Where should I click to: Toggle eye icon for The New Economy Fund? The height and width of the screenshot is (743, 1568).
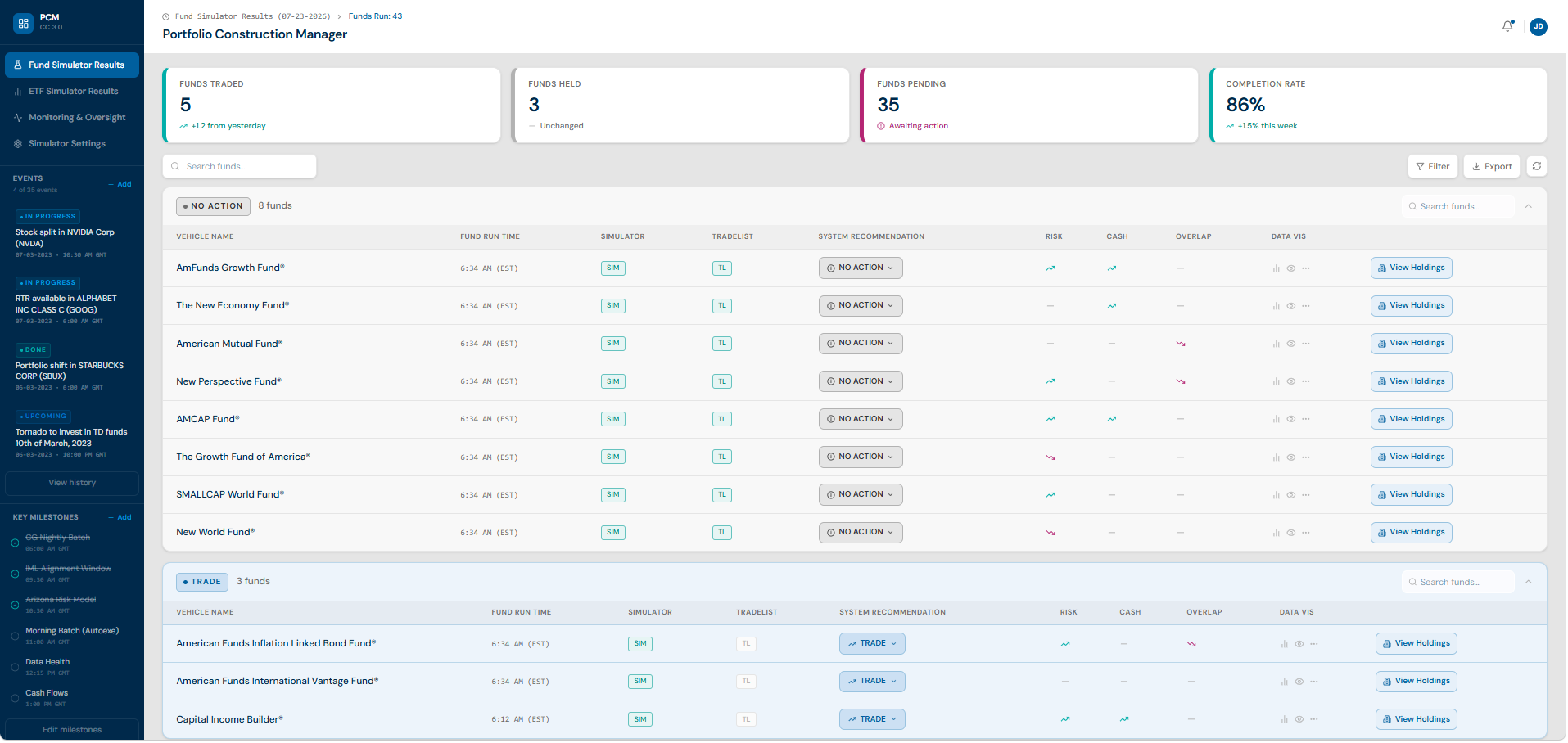coord(1291,306)
